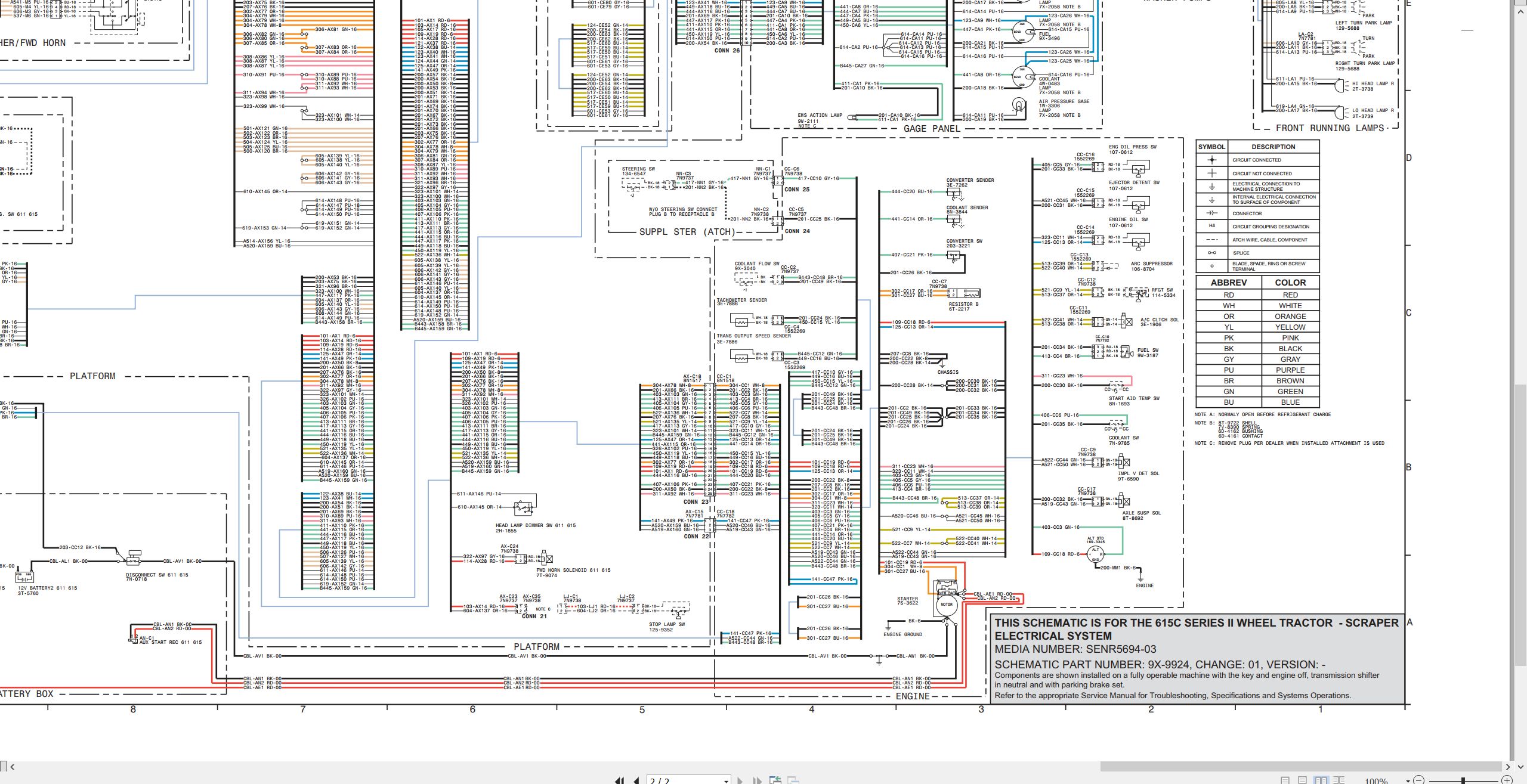Select the two-page view icon

pyautogui.click(x=1321, y=780)
